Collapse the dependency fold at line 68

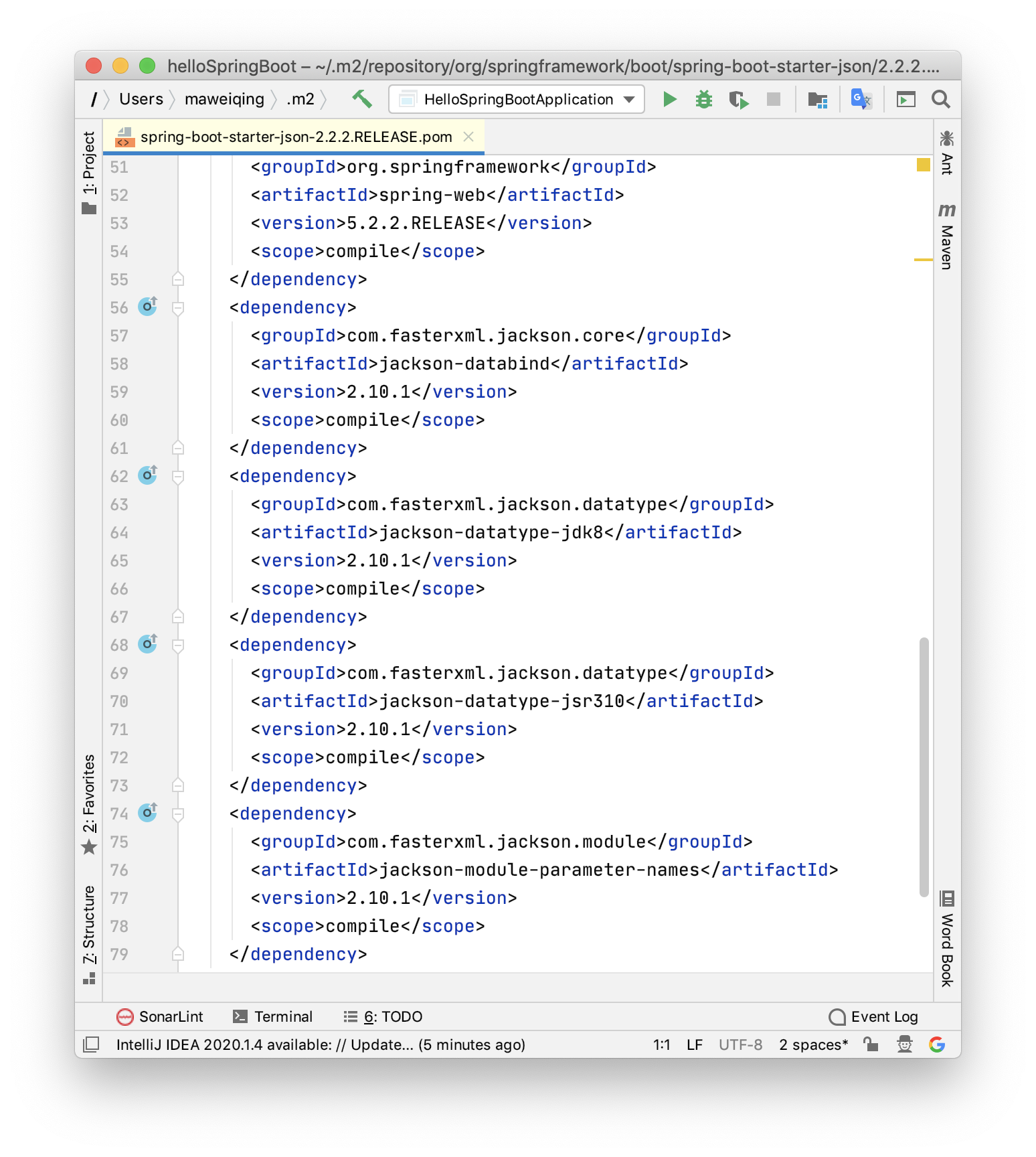pos(178,645)
